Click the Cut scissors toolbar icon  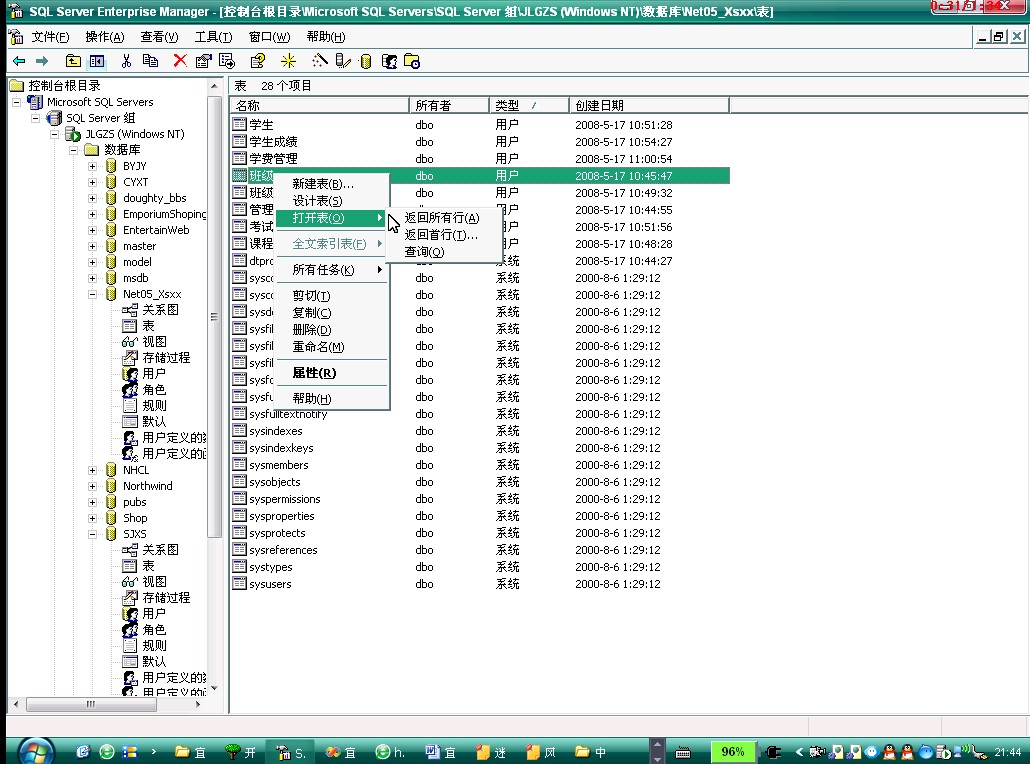(126, 61)
